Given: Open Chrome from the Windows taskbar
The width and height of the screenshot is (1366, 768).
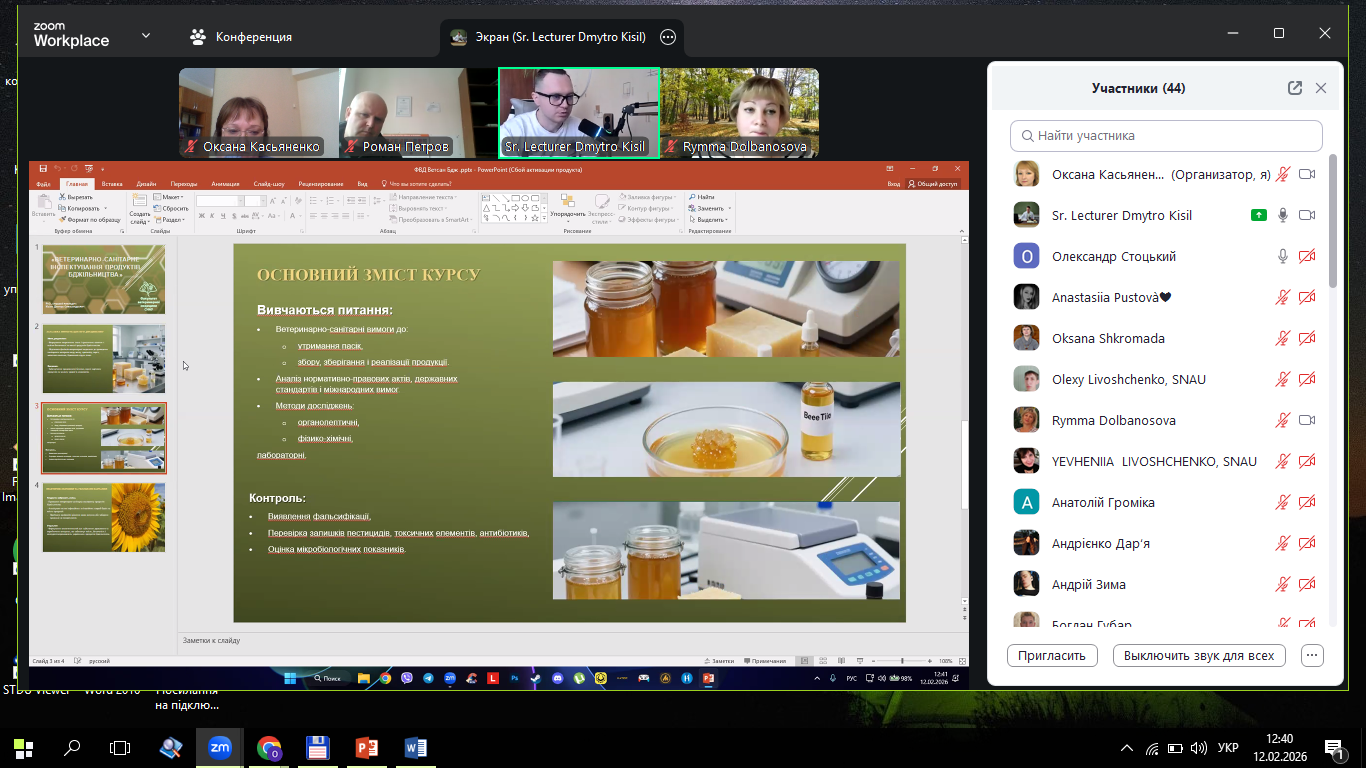Looking at the screenshot, I should 269,747.
